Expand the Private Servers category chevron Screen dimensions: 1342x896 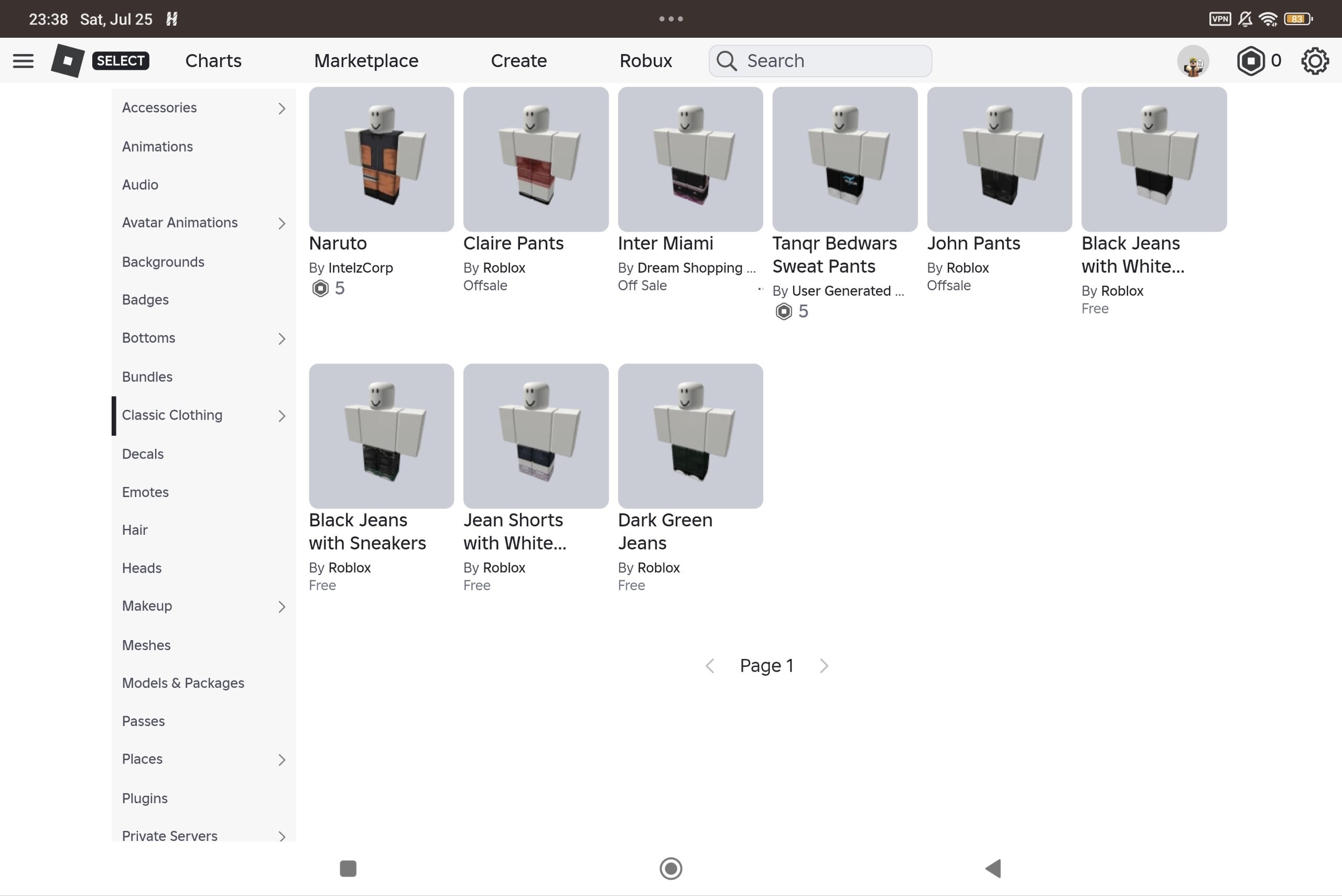coord(282,837)
